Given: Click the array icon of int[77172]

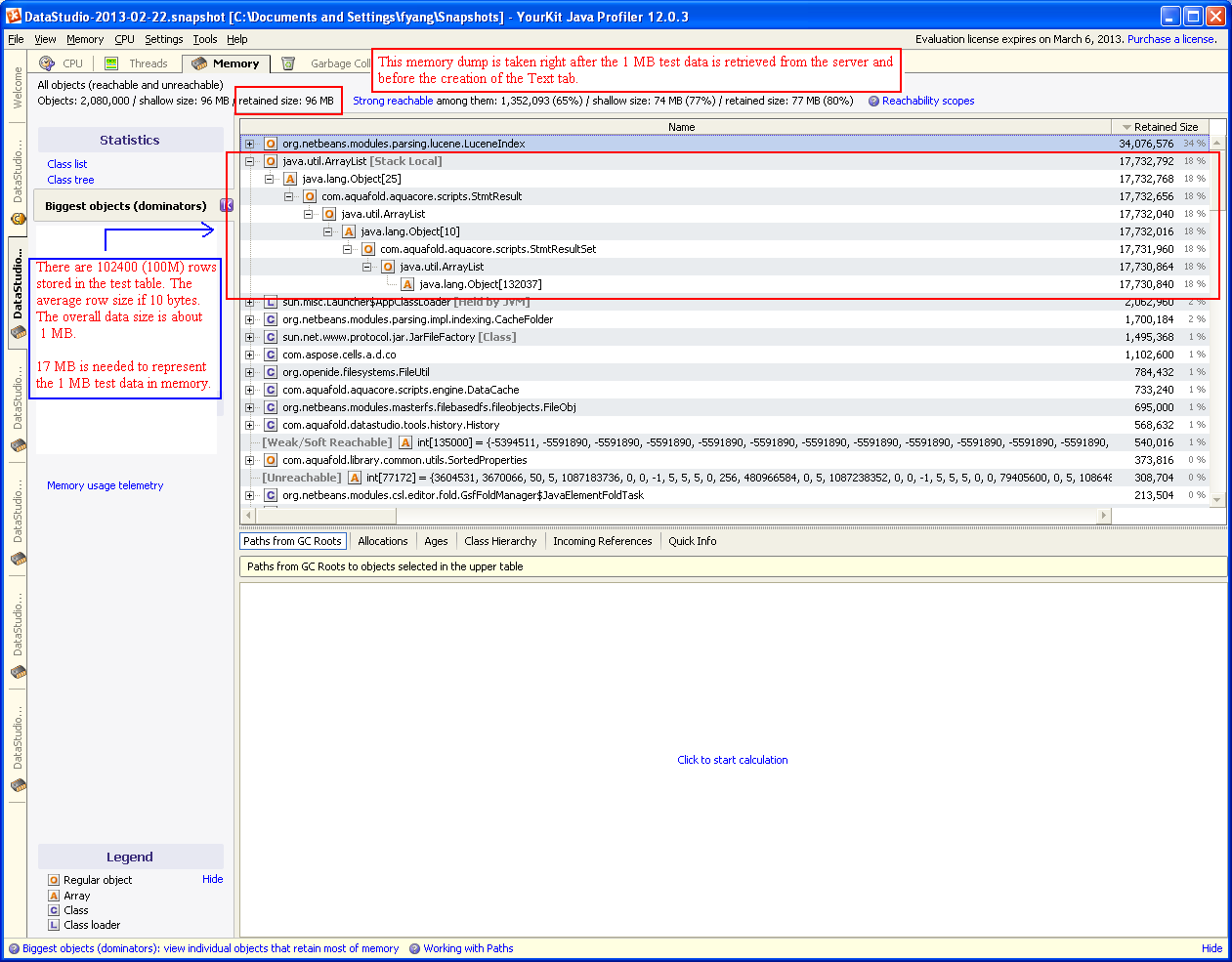Looking at the screenshot, I should pyautogui.click(x=355, y=478).
